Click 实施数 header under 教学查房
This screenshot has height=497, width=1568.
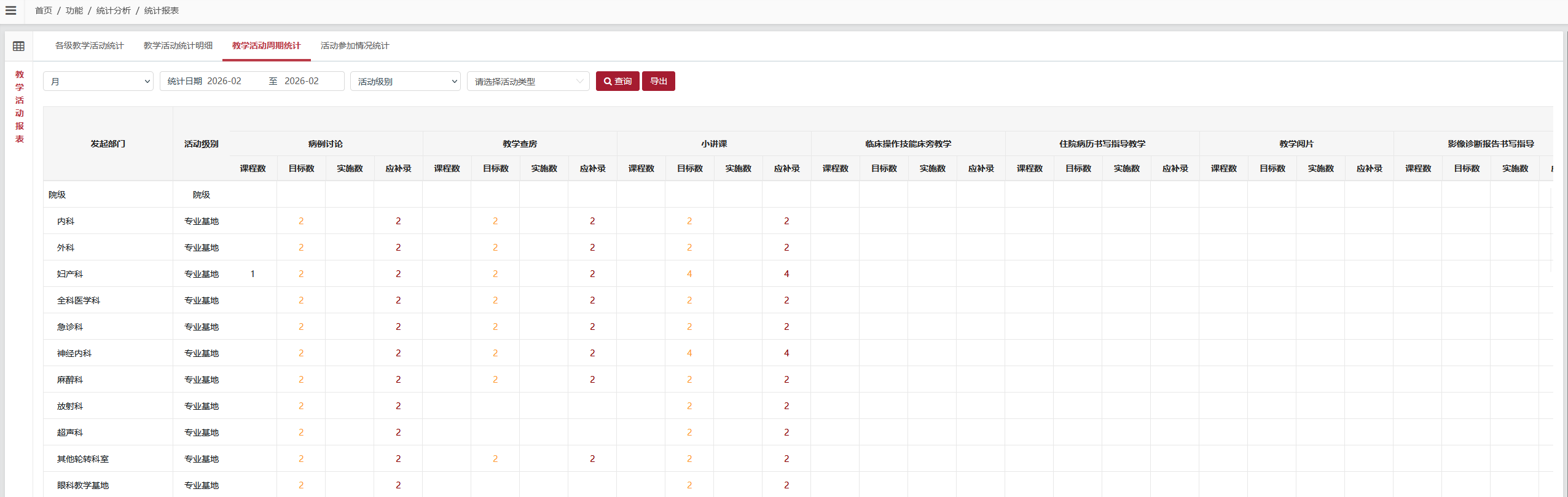pos(544,168)
